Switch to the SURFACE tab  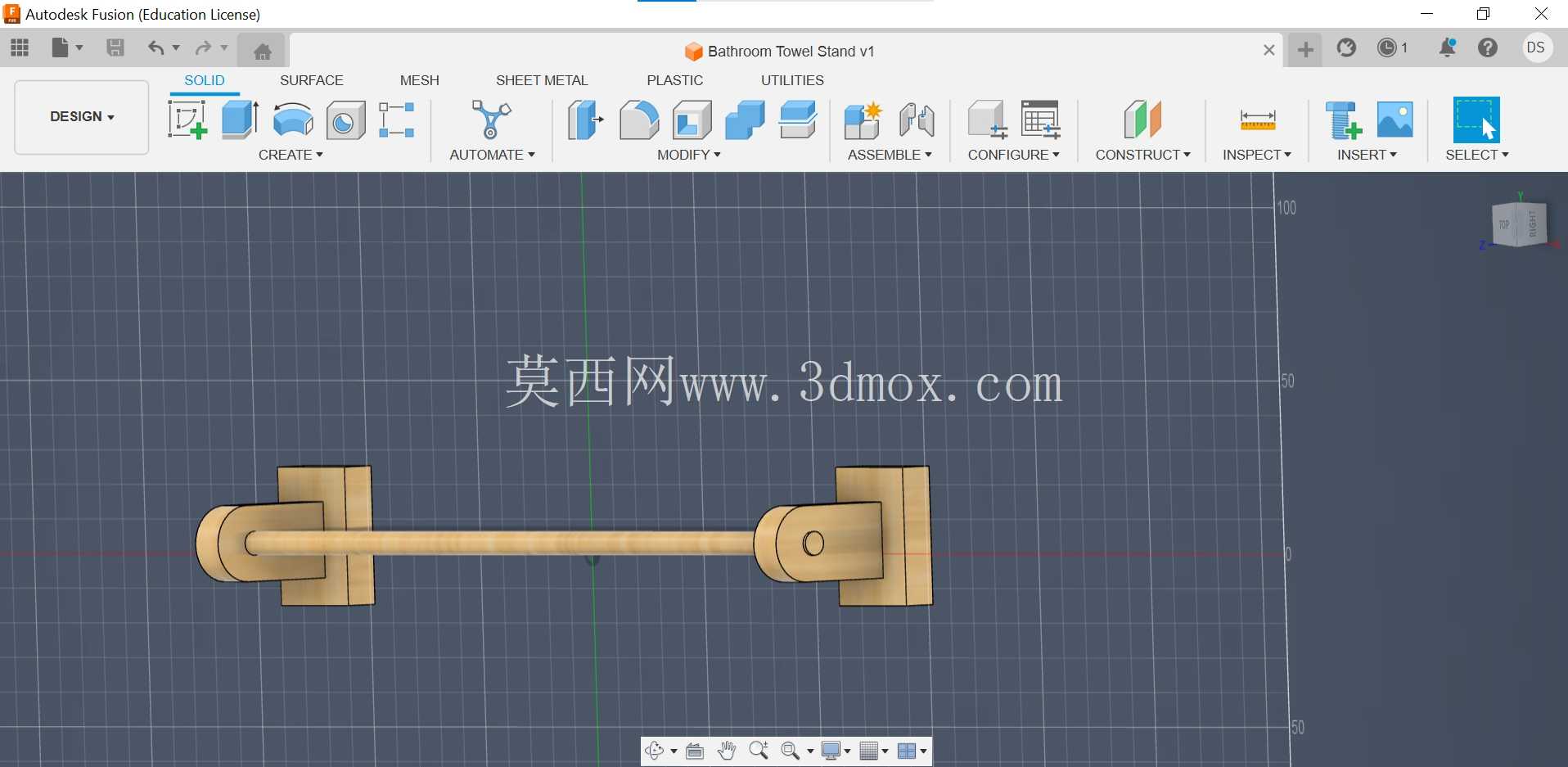point(312,80)
